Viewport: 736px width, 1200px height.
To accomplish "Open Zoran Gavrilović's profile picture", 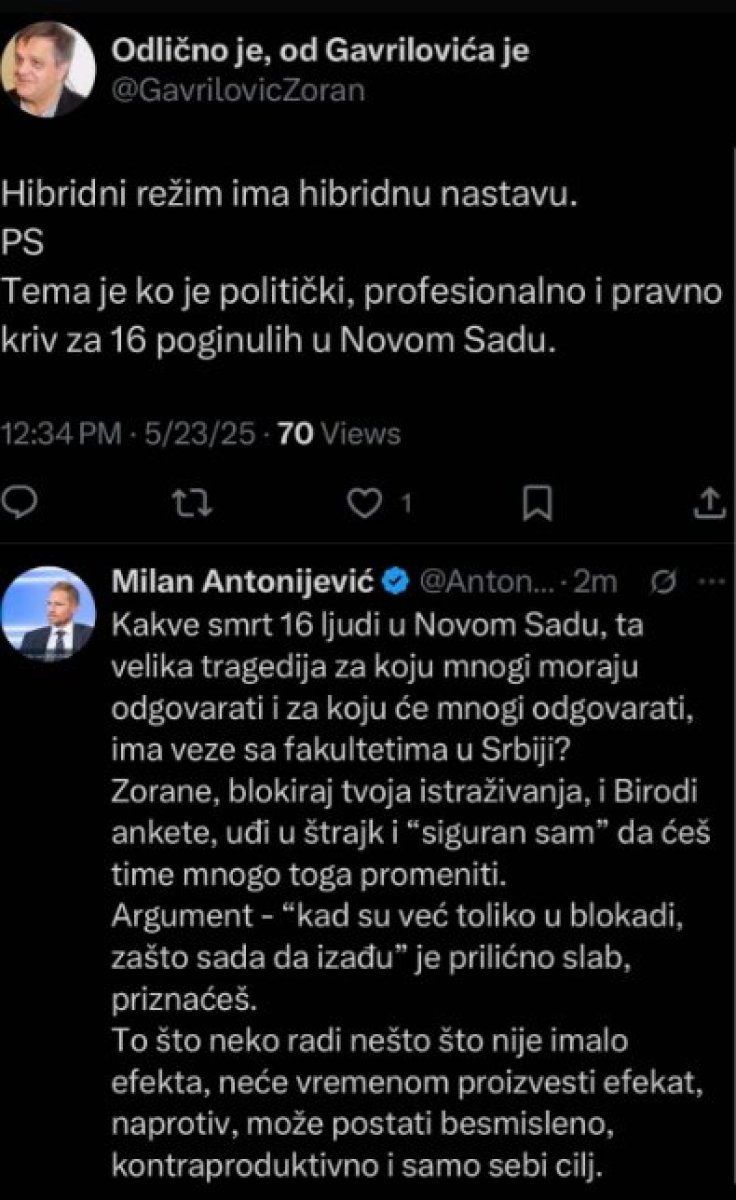I will coord(49,68).
